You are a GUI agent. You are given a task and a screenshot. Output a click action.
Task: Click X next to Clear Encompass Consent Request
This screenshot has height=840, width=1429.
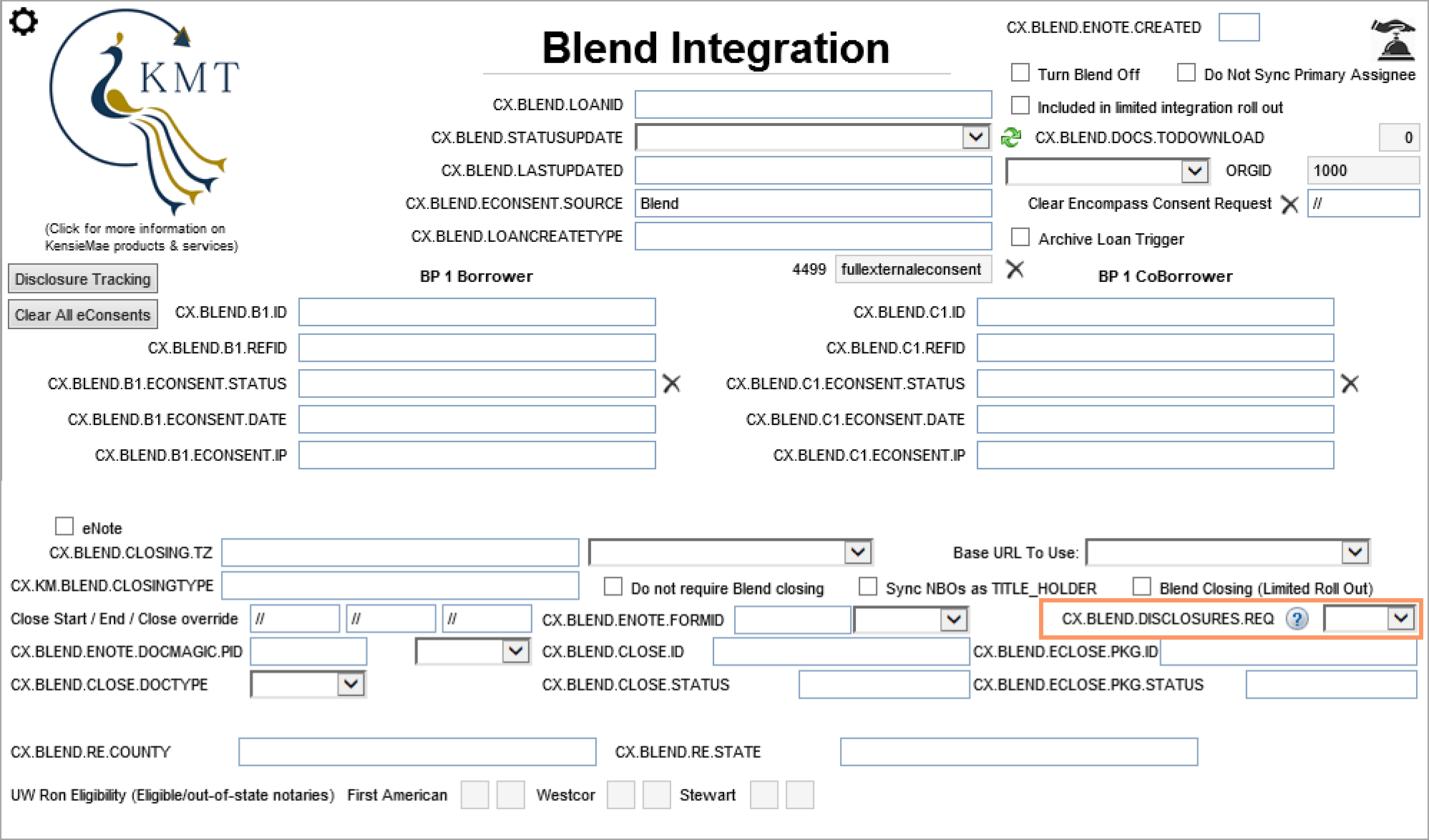1289,205
